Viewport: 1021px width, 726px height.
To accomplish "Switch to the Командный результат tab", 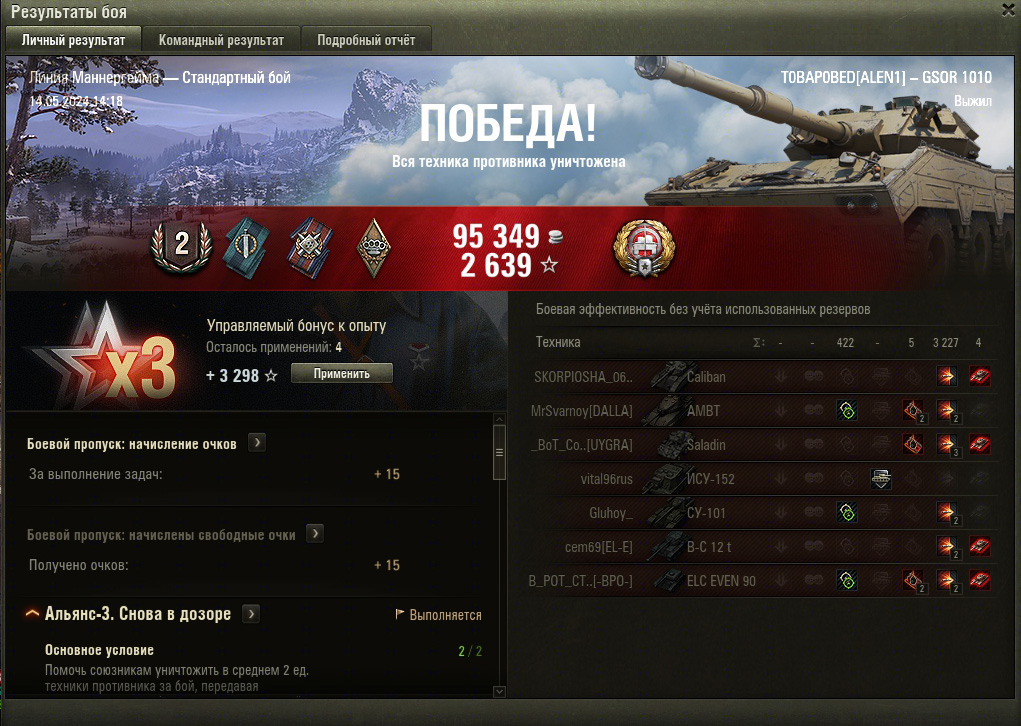I will (221, 40).
